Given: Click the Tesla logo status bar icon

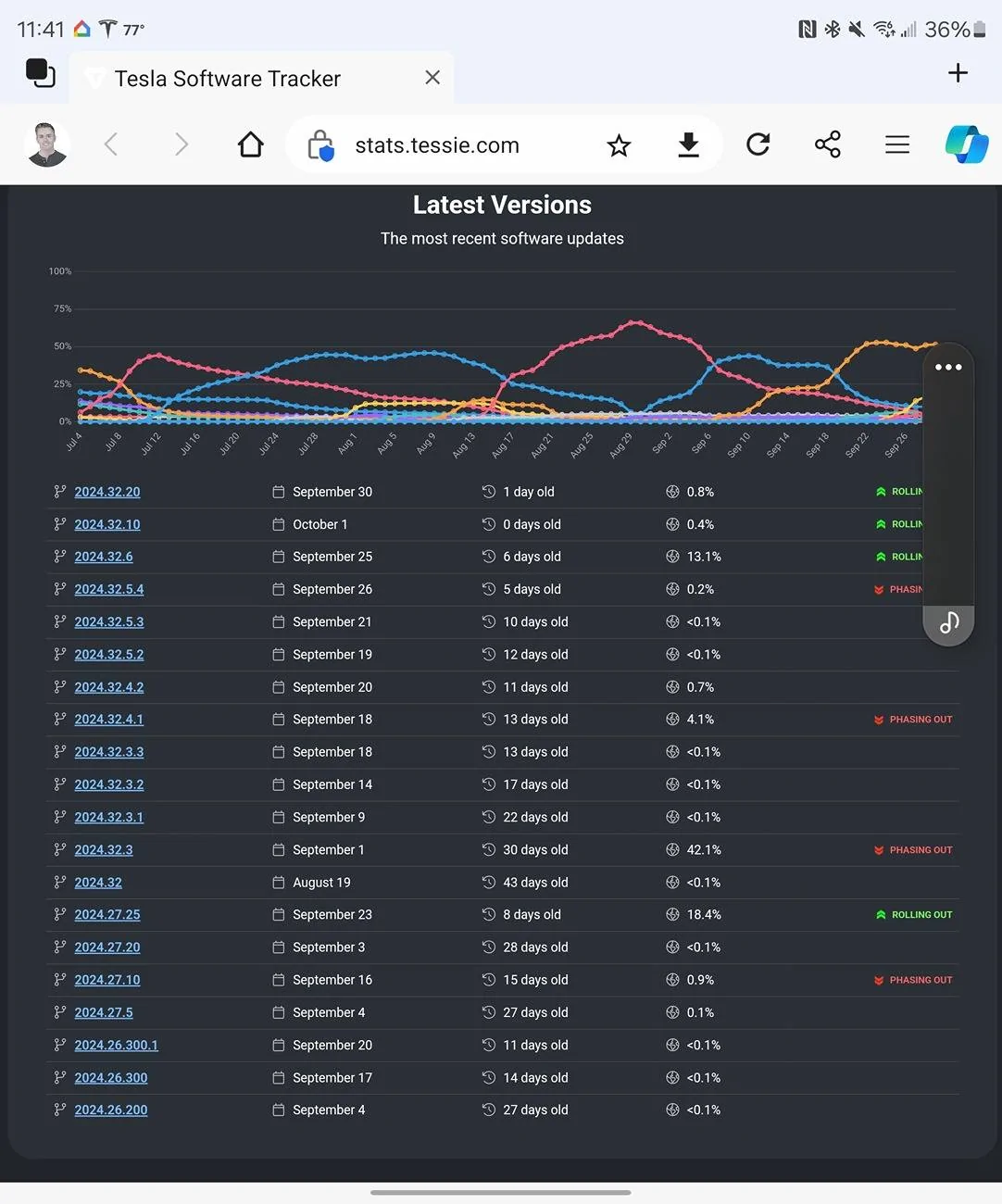Looking at the screenshot, I should click(x=107, y=29).
